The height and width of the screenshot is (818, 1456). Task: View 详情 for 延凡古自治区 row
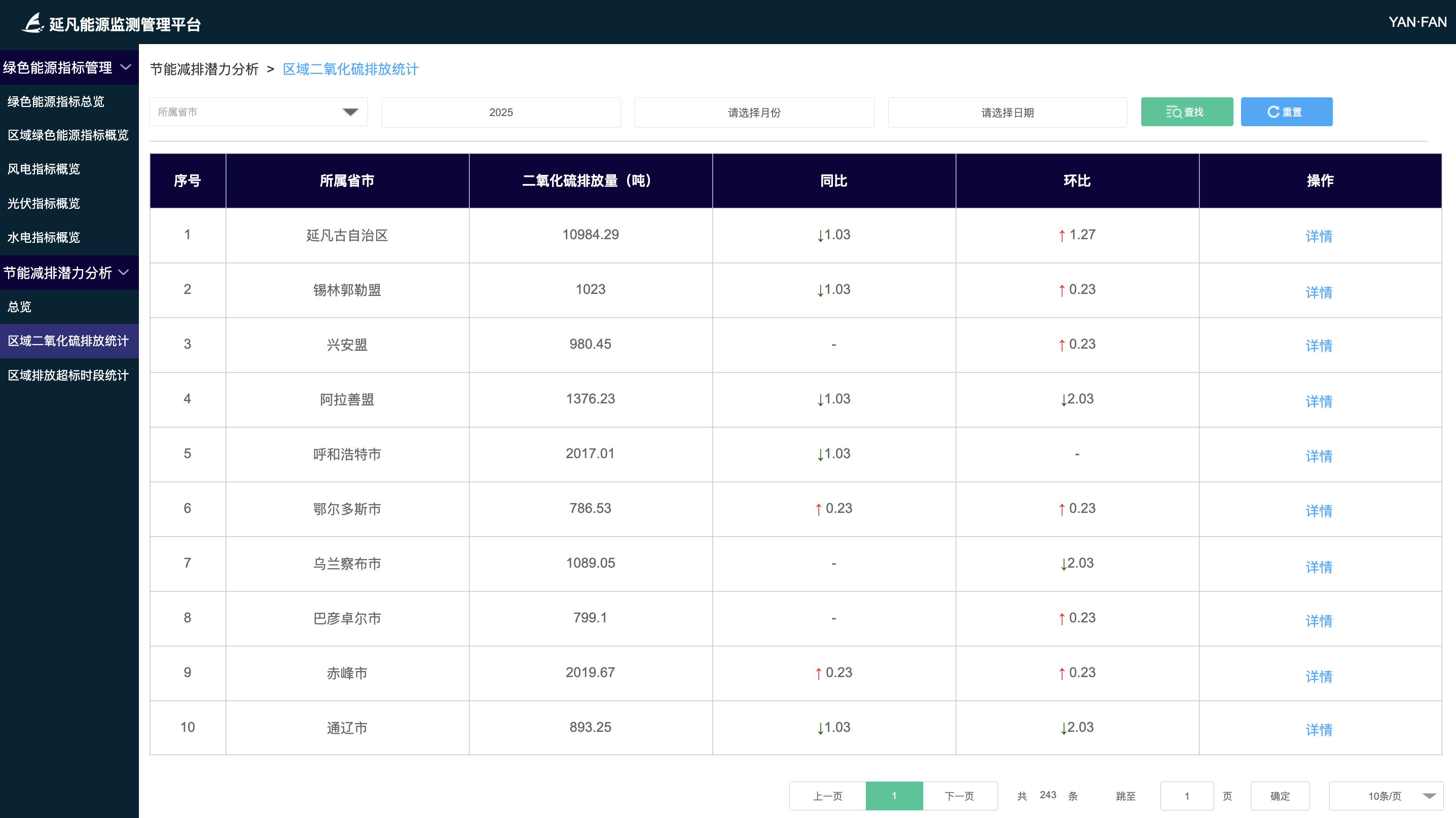coord(1319,236)
